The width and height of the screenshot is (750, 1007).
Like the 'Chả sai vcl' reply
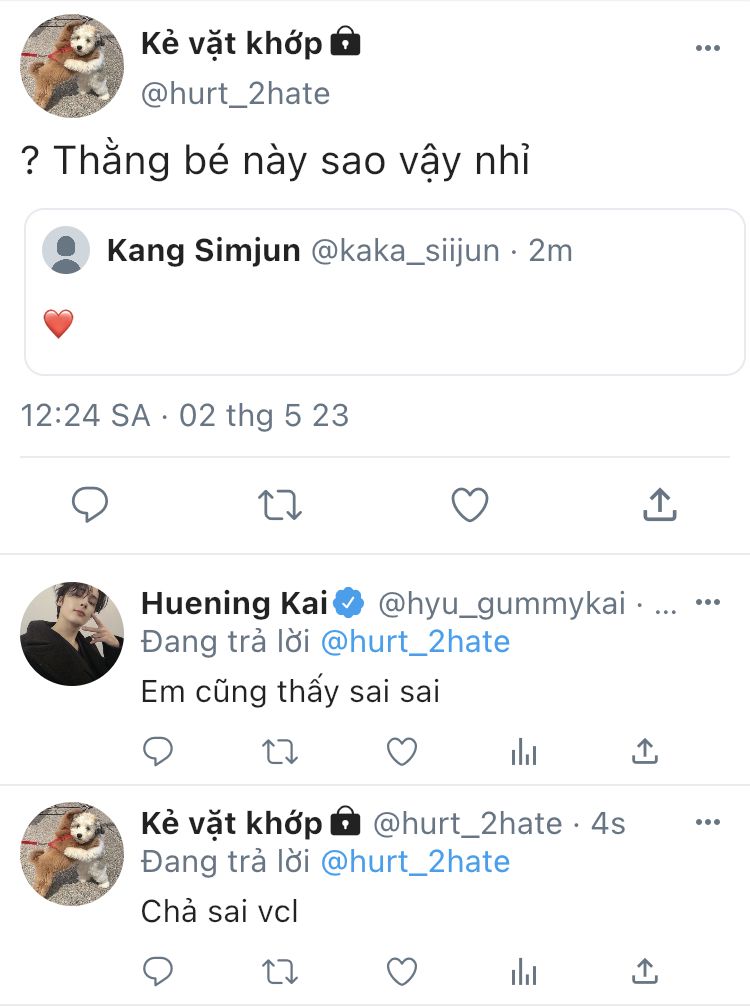(x=402, y=970)
